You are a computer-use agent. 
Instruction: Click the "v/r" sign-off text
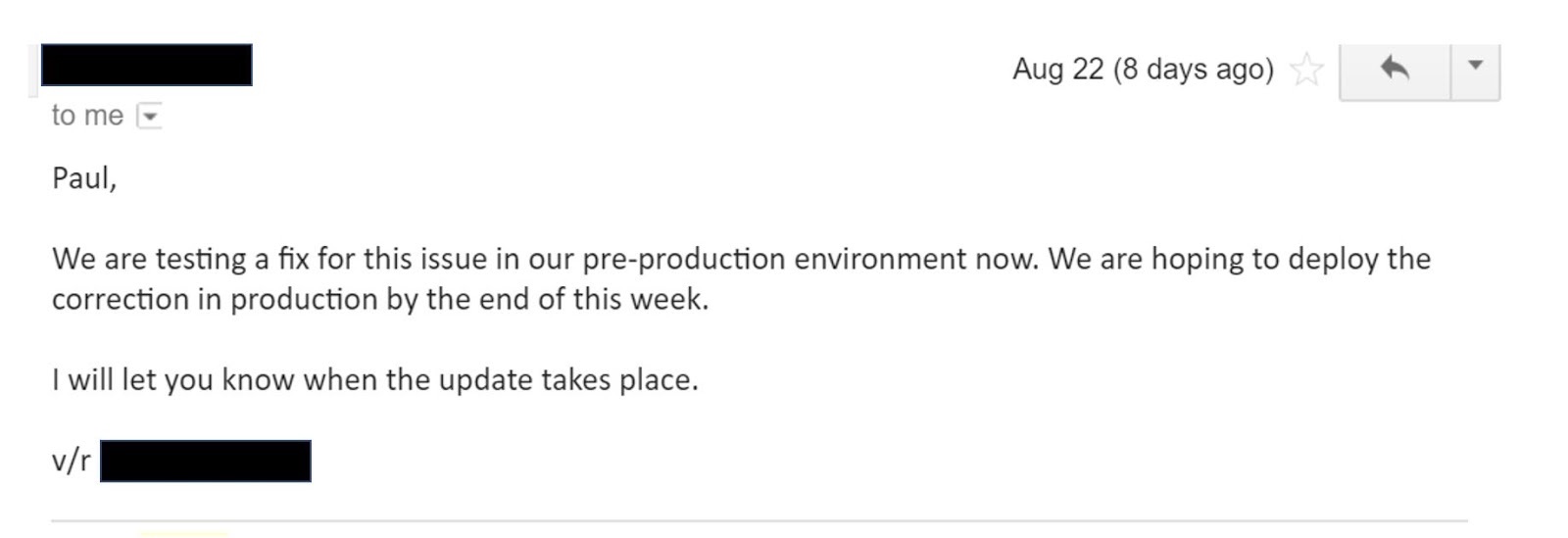point(72,461)
